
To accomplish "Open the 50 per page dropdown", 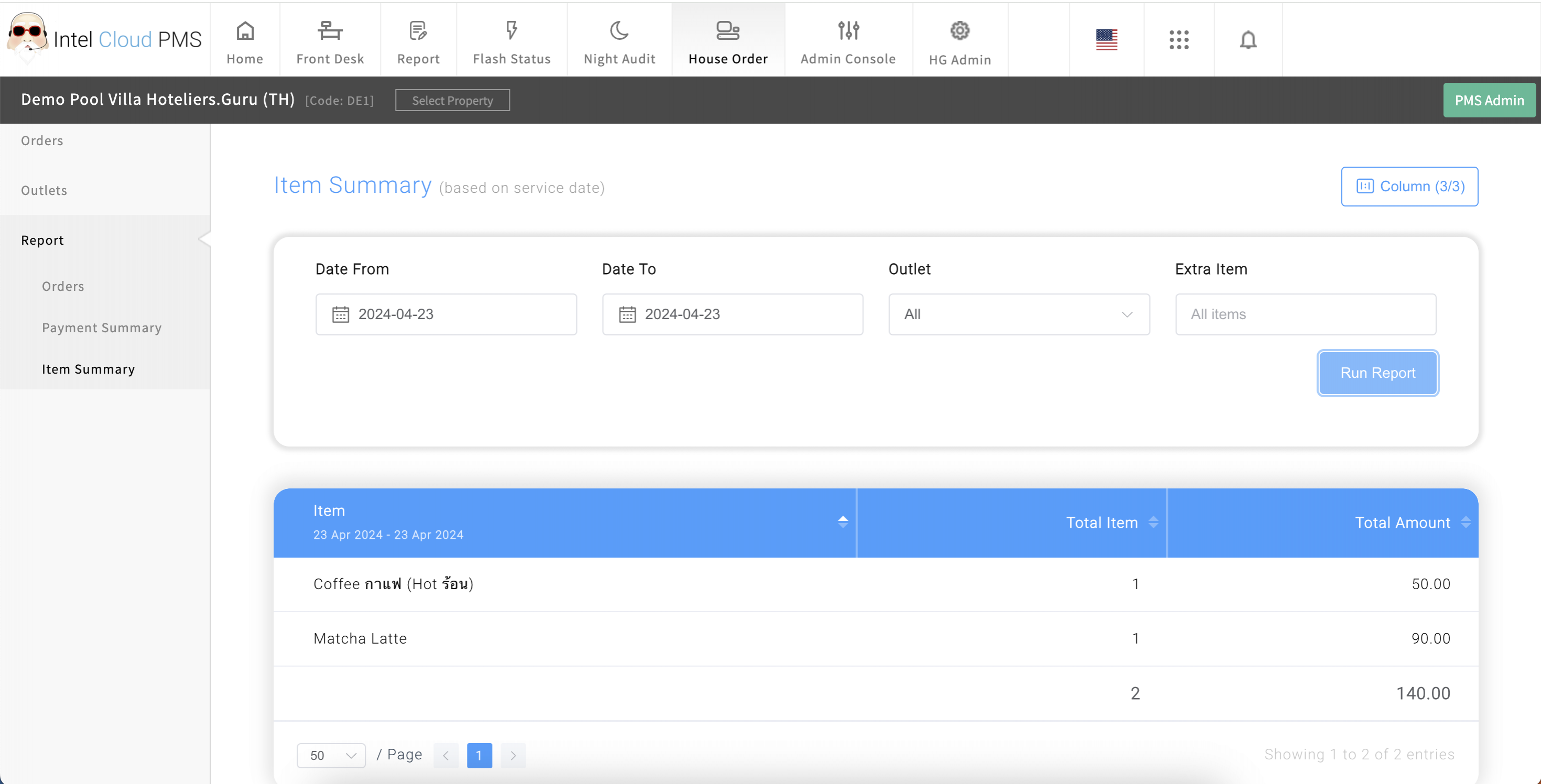I will 331,755.
